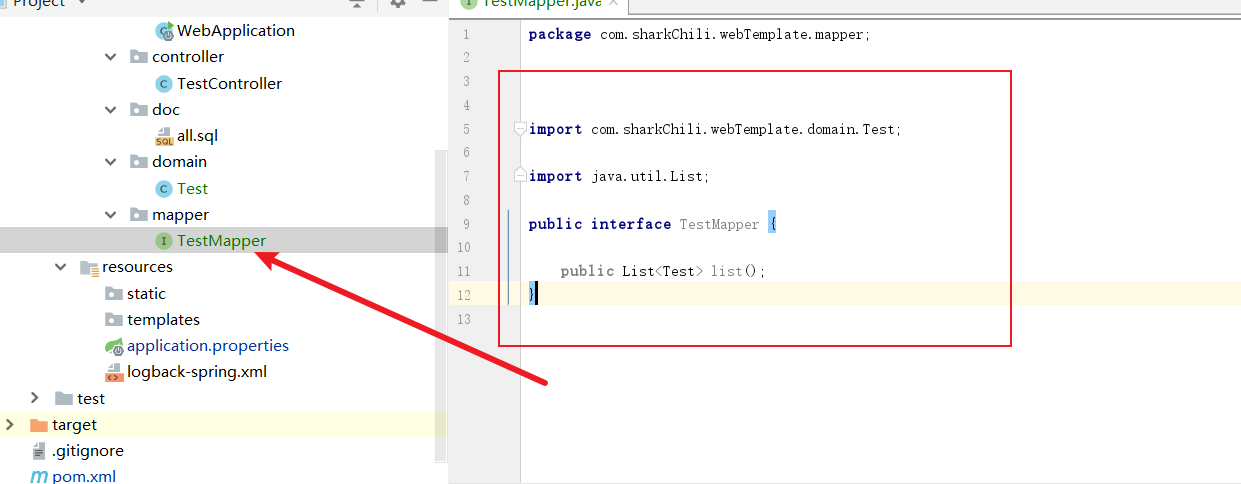Collapse the resources folder
This screenshot has height=484, width=1241.
(x=61, y=267)
